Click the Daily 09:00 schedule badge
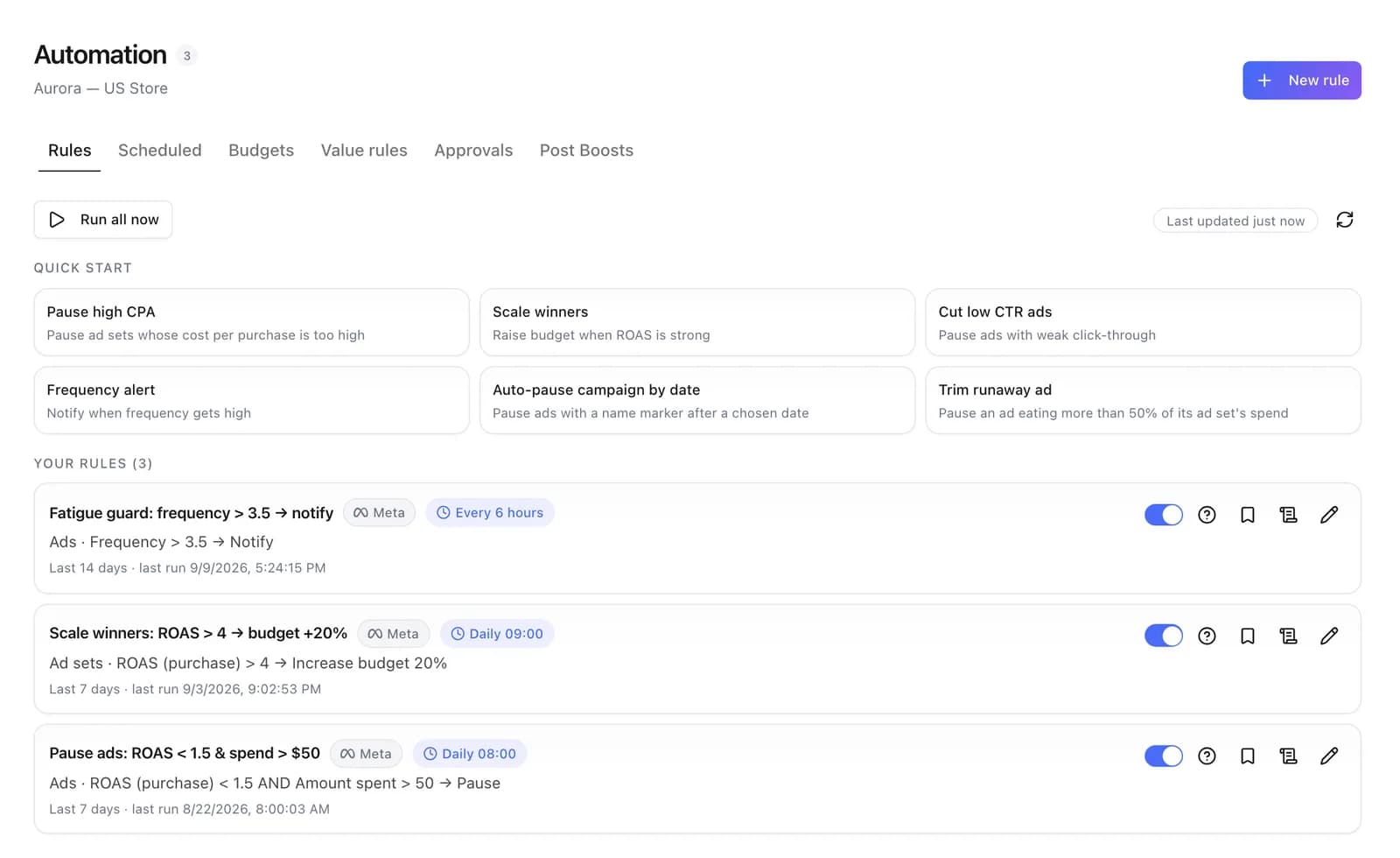The height and width of the screenshot is (858, 1400). [x=497, y=634]
